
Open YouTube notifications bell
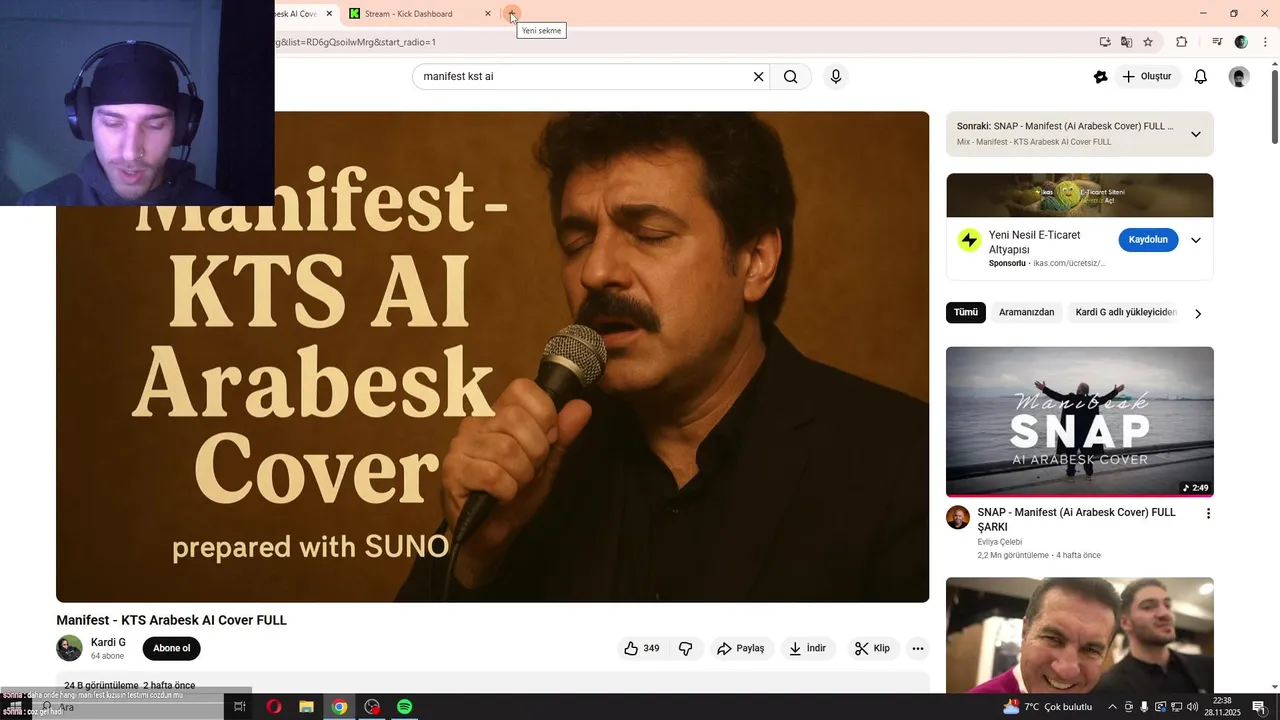pos(1201,77)
